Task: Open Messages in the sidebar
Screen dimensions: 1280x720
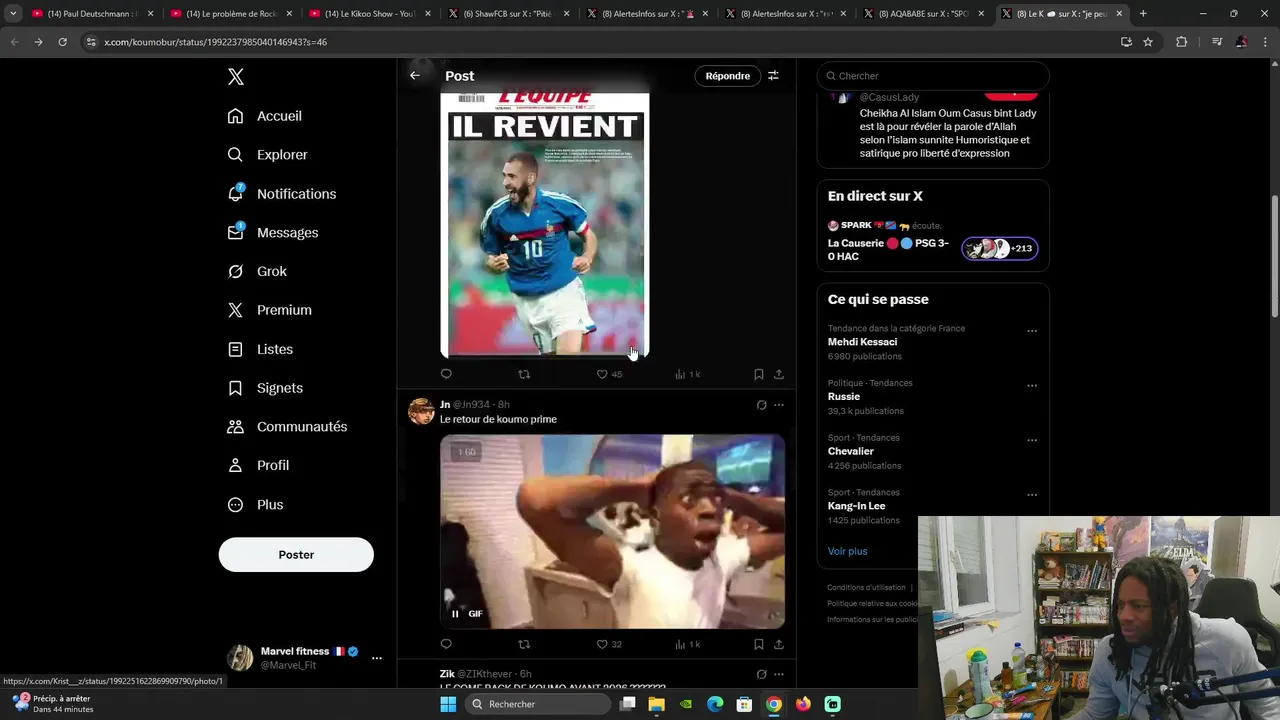Action: [273, 232]
